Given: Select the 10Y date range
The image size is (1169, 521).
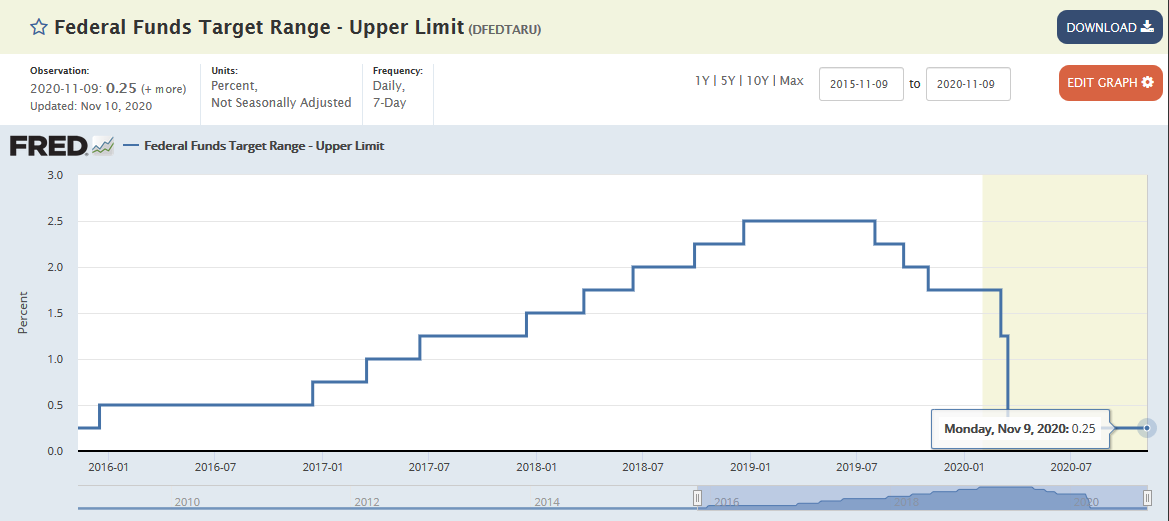Looking at the screenshot, I should (x=755, y=80).
